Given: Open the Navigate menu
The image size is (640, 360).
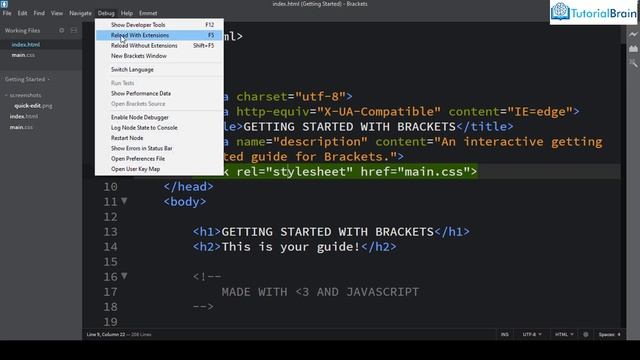Looking at the screenshot, I should 80,13.
